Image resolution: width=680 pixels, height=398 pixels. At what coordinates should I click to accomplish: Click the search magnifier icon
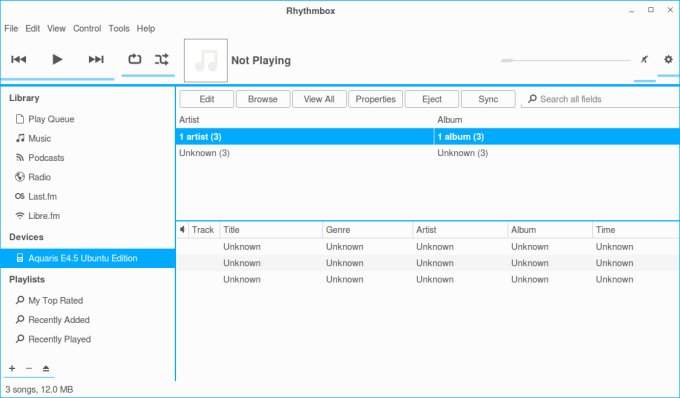[x=532, y=99]
